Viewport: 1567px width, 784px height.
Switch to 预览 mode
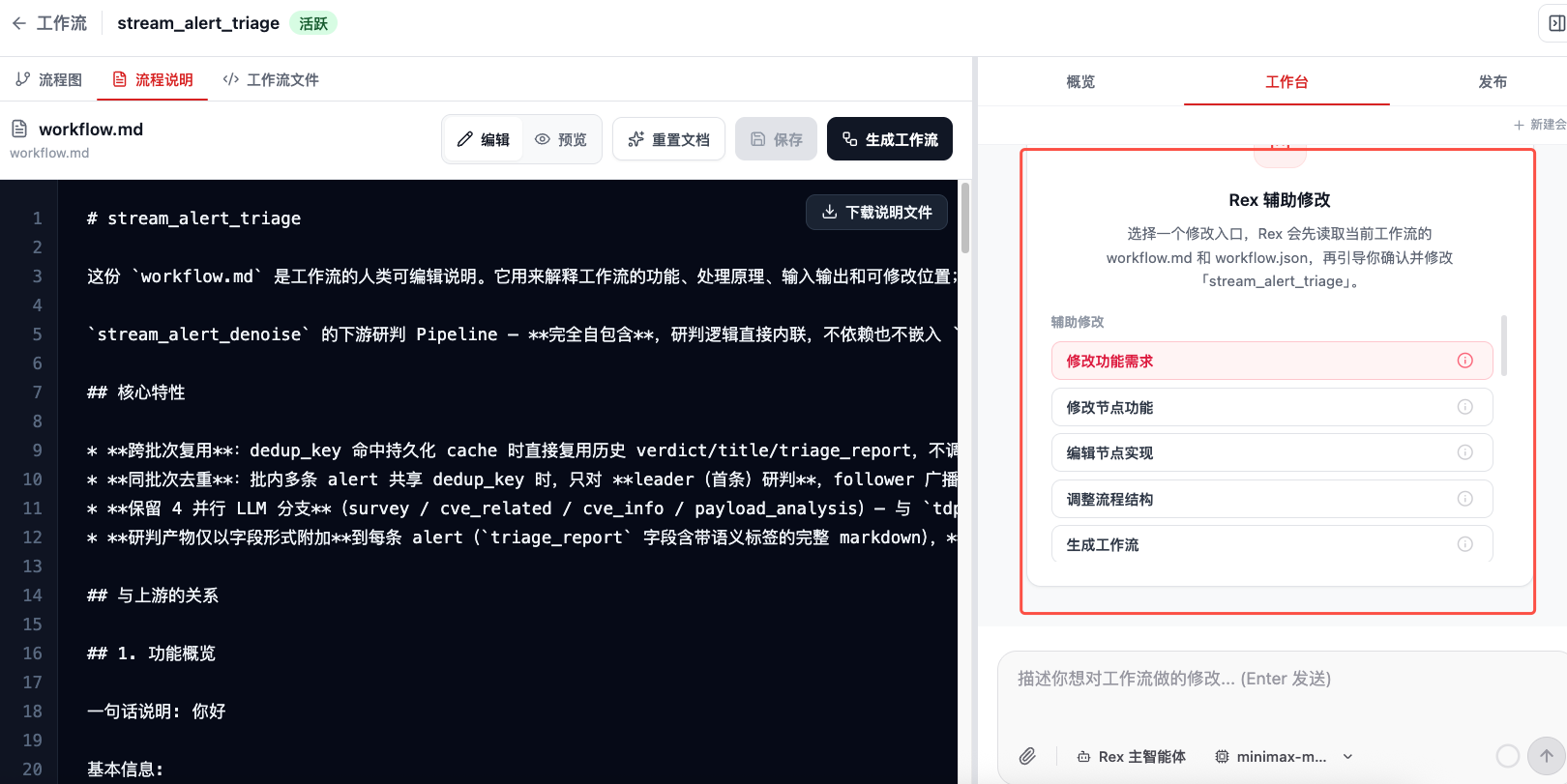561,139
